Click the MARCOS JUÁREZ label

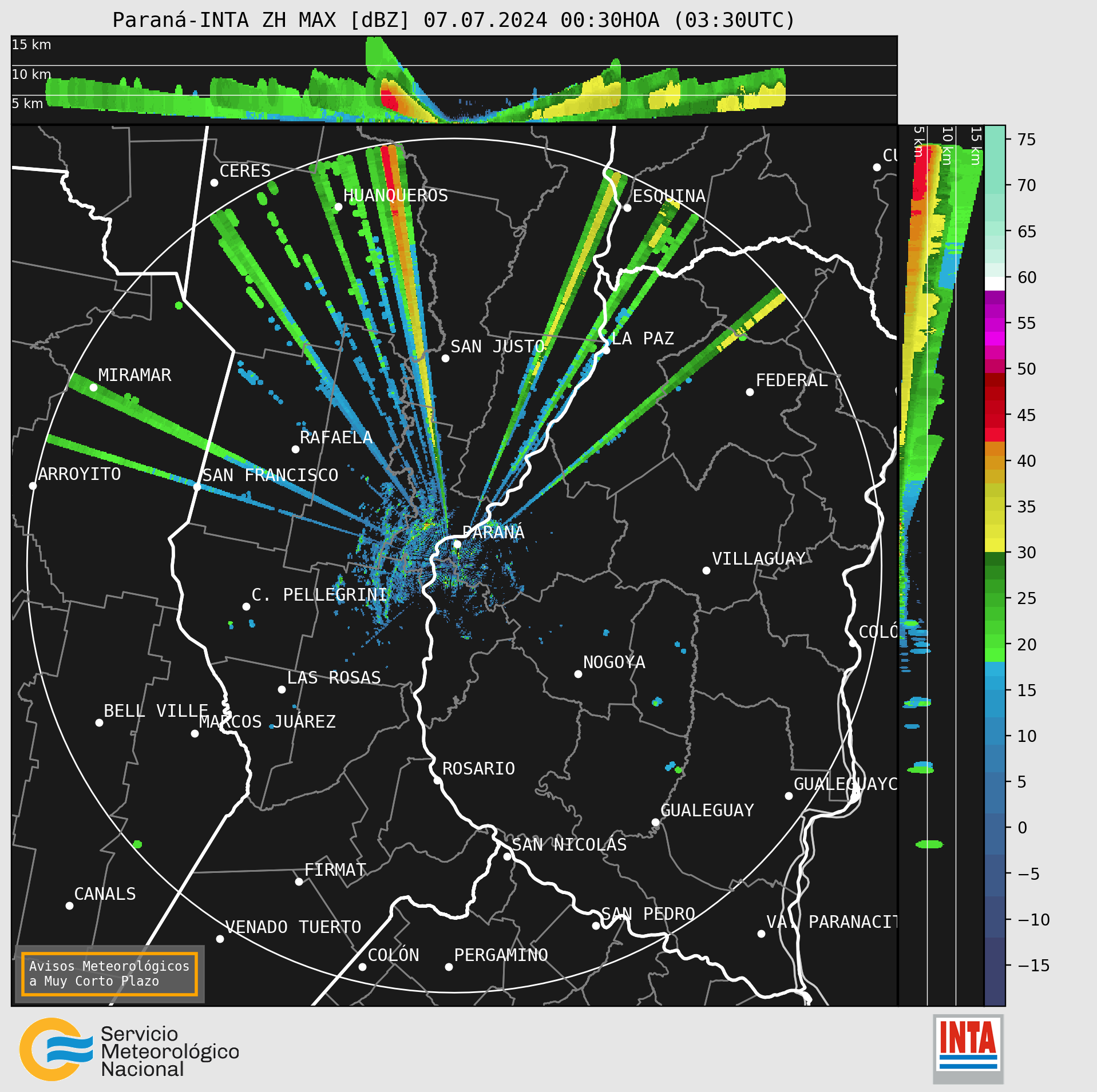[x=267, y=722]
